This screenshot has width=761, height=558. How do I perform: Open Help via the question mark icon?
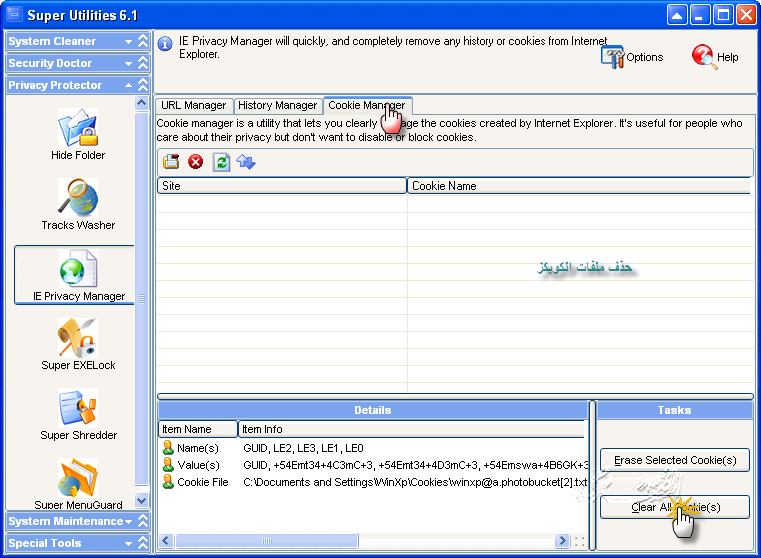coord(704,57)
